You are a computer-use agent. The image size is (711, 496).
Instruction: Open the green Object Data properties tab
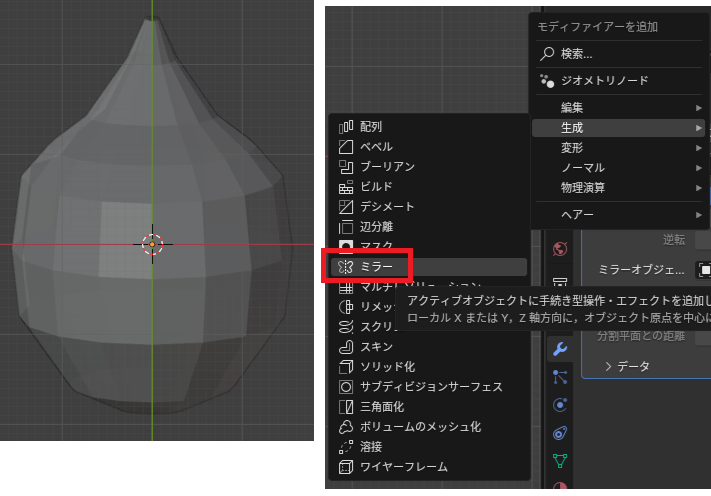pos(560,461)
